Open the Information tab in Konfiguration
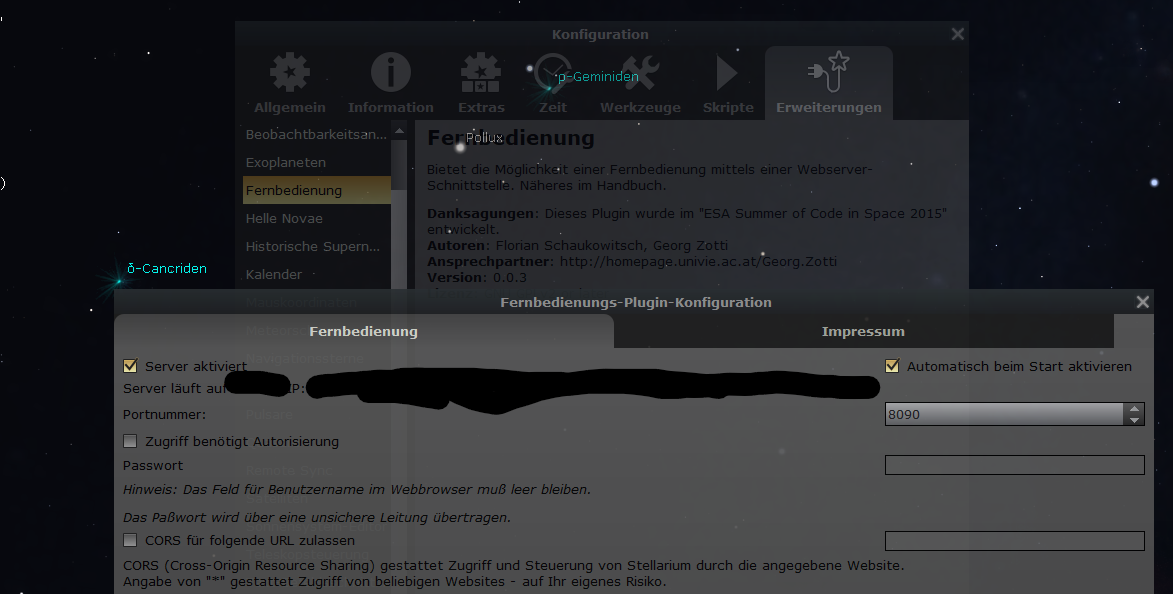Image resolution: width=1173 pixels, height=594 pixels. pos(391,83)
